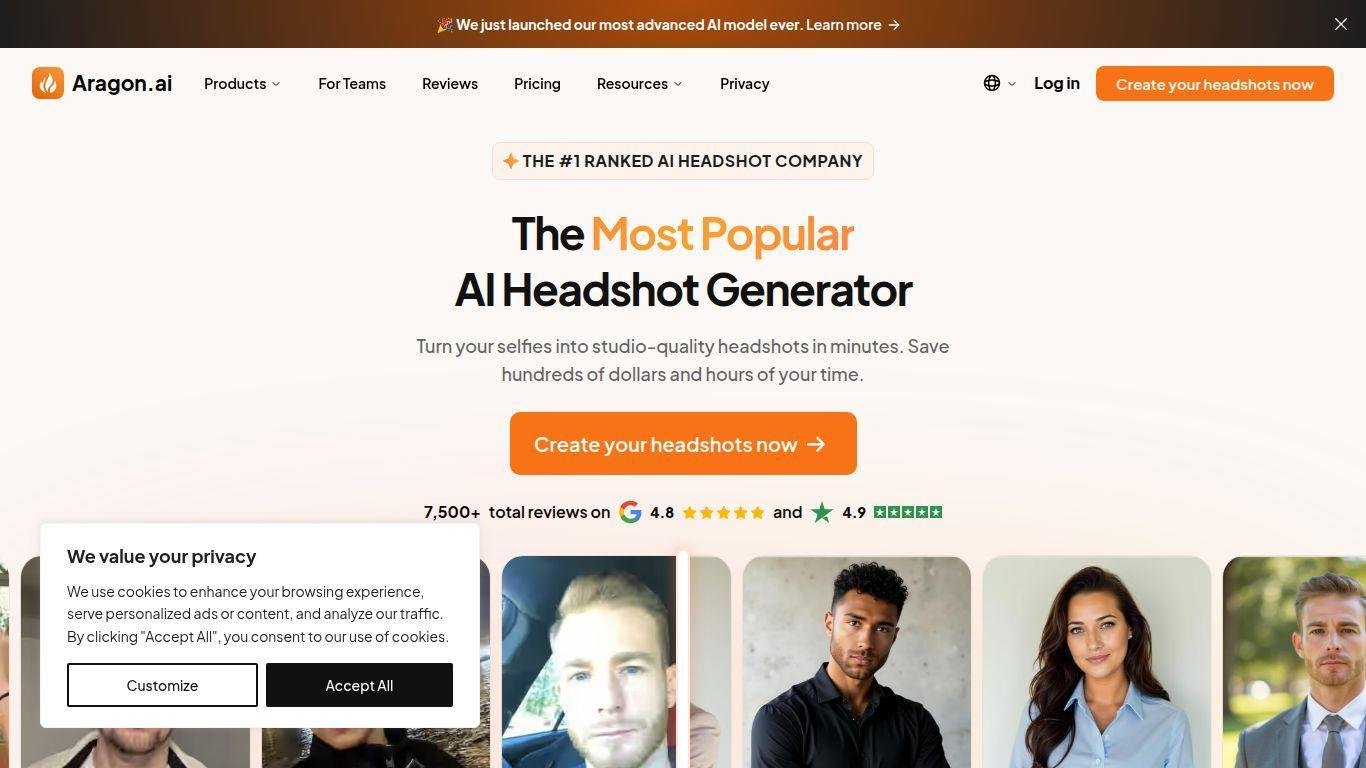Click the sparkle icon in #1 ranked badge
Screen dimensions: 1366x768
point(510,161)
